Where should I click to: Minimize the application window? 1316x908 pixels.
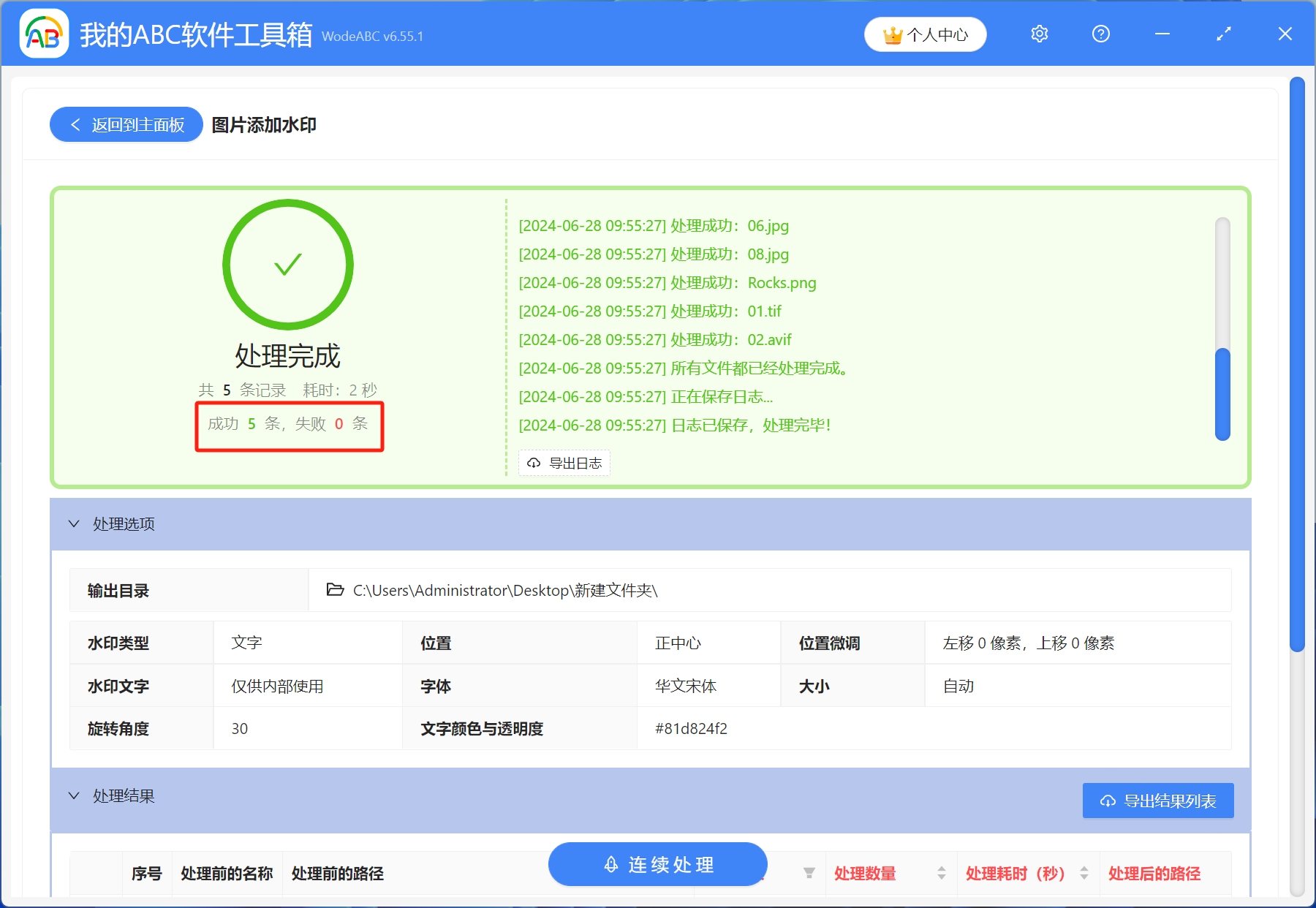click(1162, 34)
